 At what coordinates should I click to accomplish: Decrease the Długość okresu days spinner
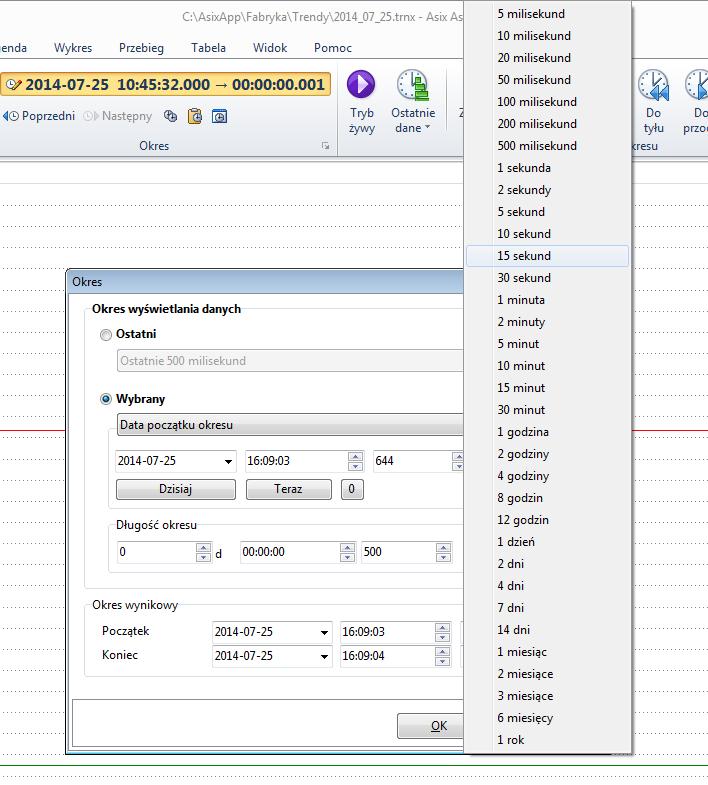(x=203, y=557)
